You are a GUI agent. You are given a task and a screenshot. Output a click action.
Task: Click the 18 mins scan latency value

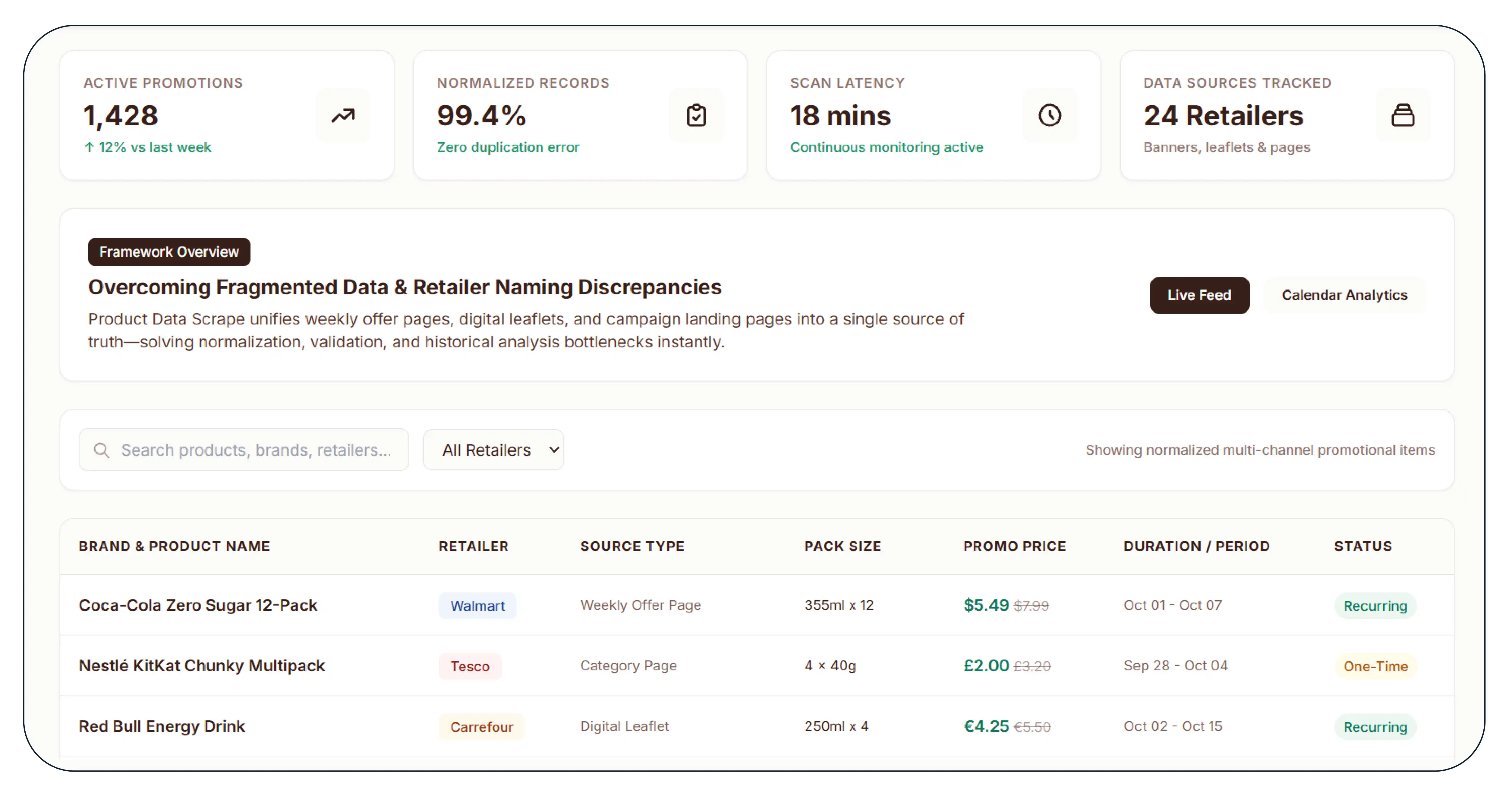pos(840,116)
